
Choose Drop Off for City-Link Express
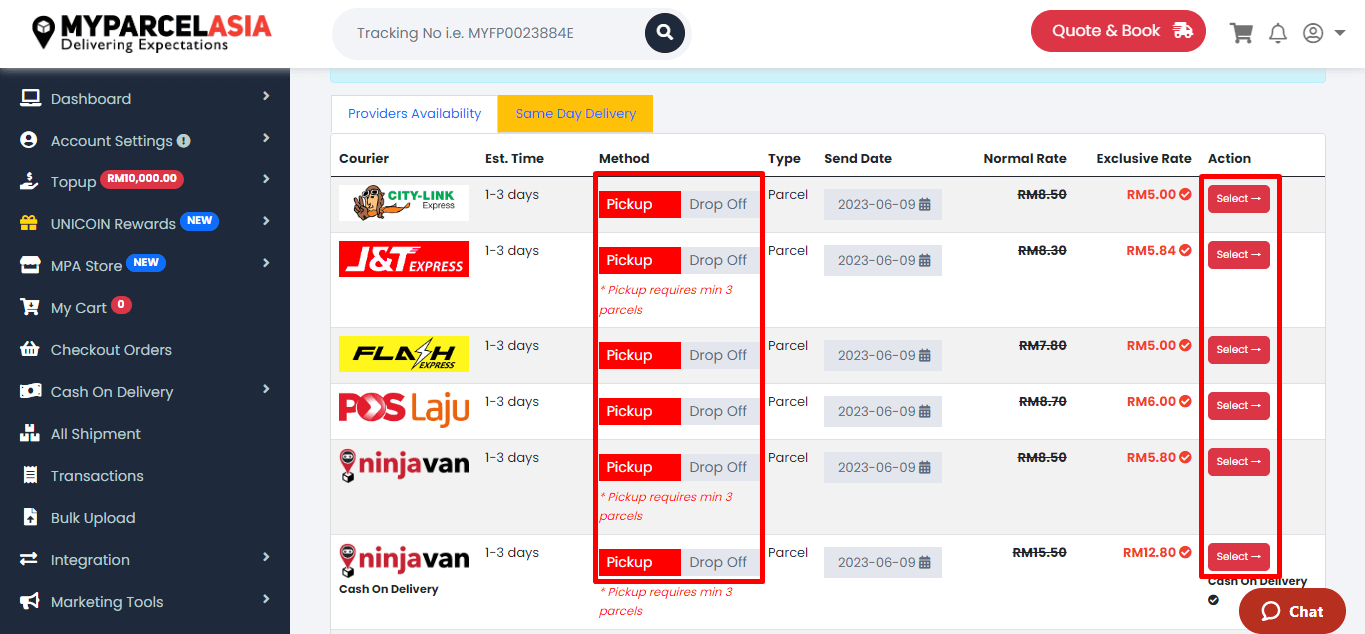tap(718, 204)
